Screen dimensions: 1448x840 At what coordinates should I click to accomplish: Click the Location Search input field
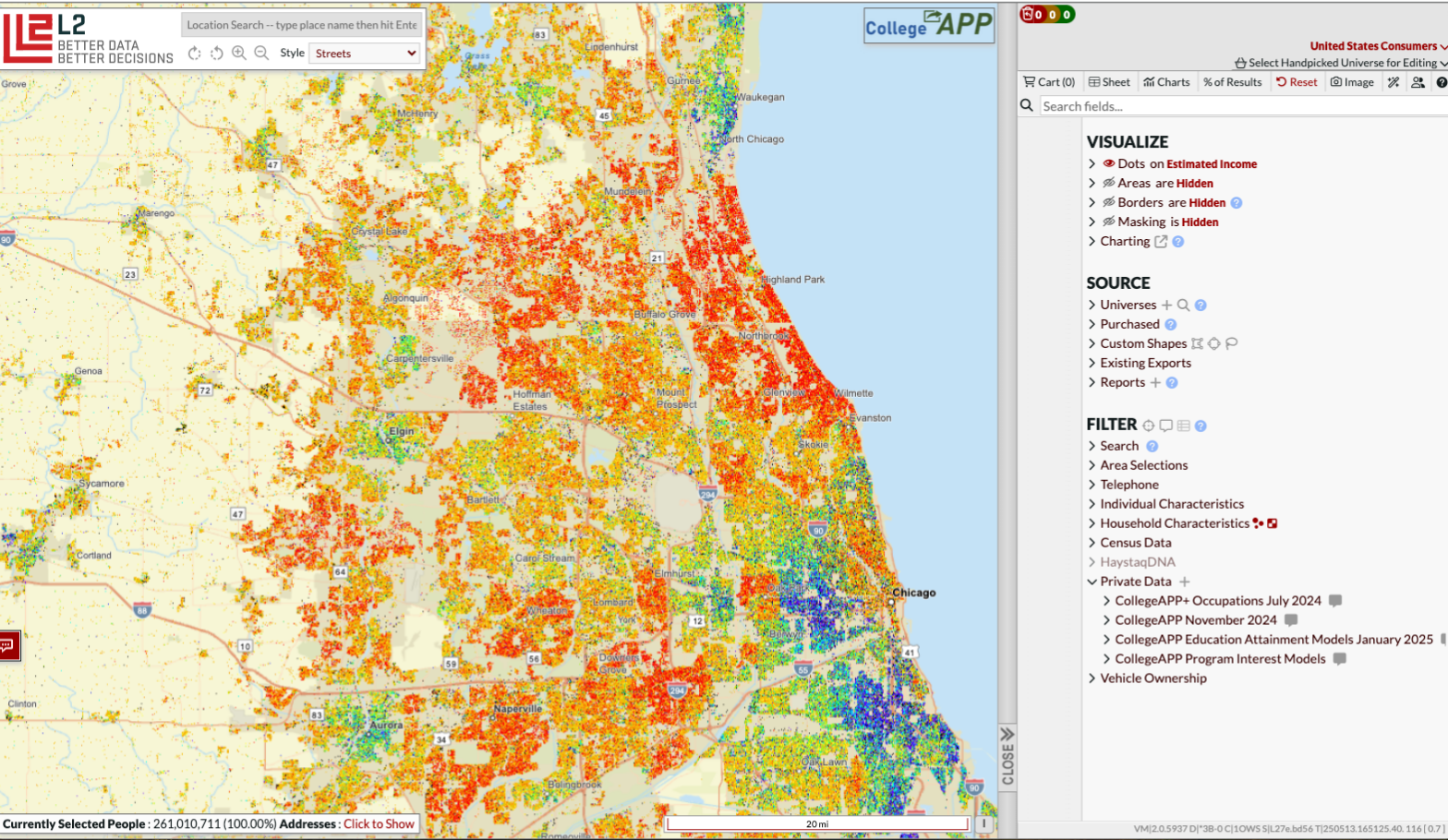(x=302, y=25)
